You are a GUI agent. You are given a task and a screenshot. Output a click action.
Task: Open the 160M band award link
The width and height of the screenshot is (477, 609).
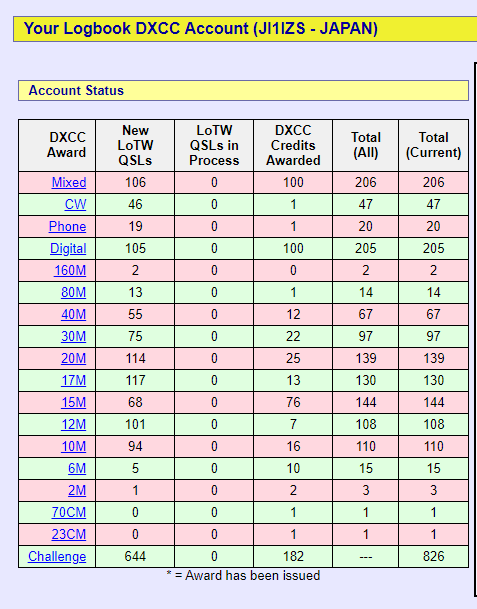click(x=70, y=270)
